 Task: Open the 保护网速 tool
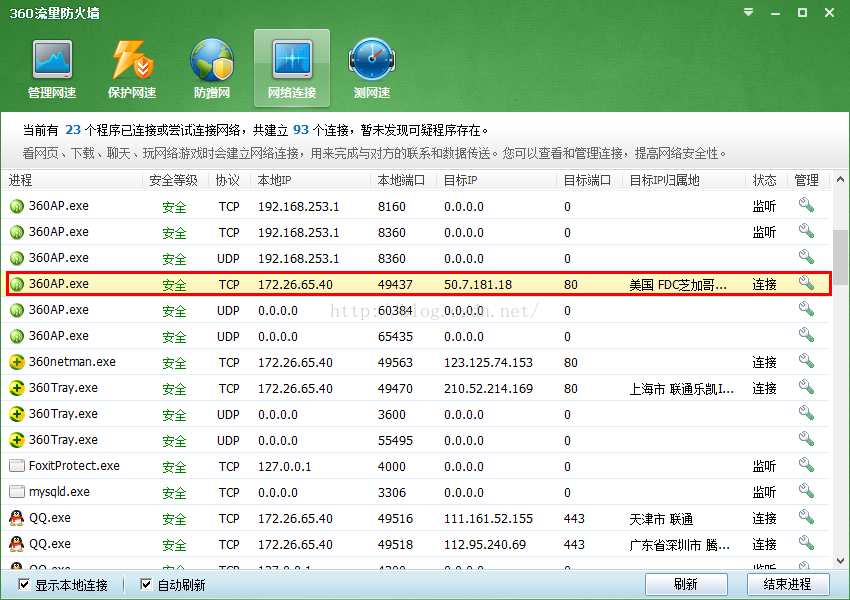coord(132,69)
